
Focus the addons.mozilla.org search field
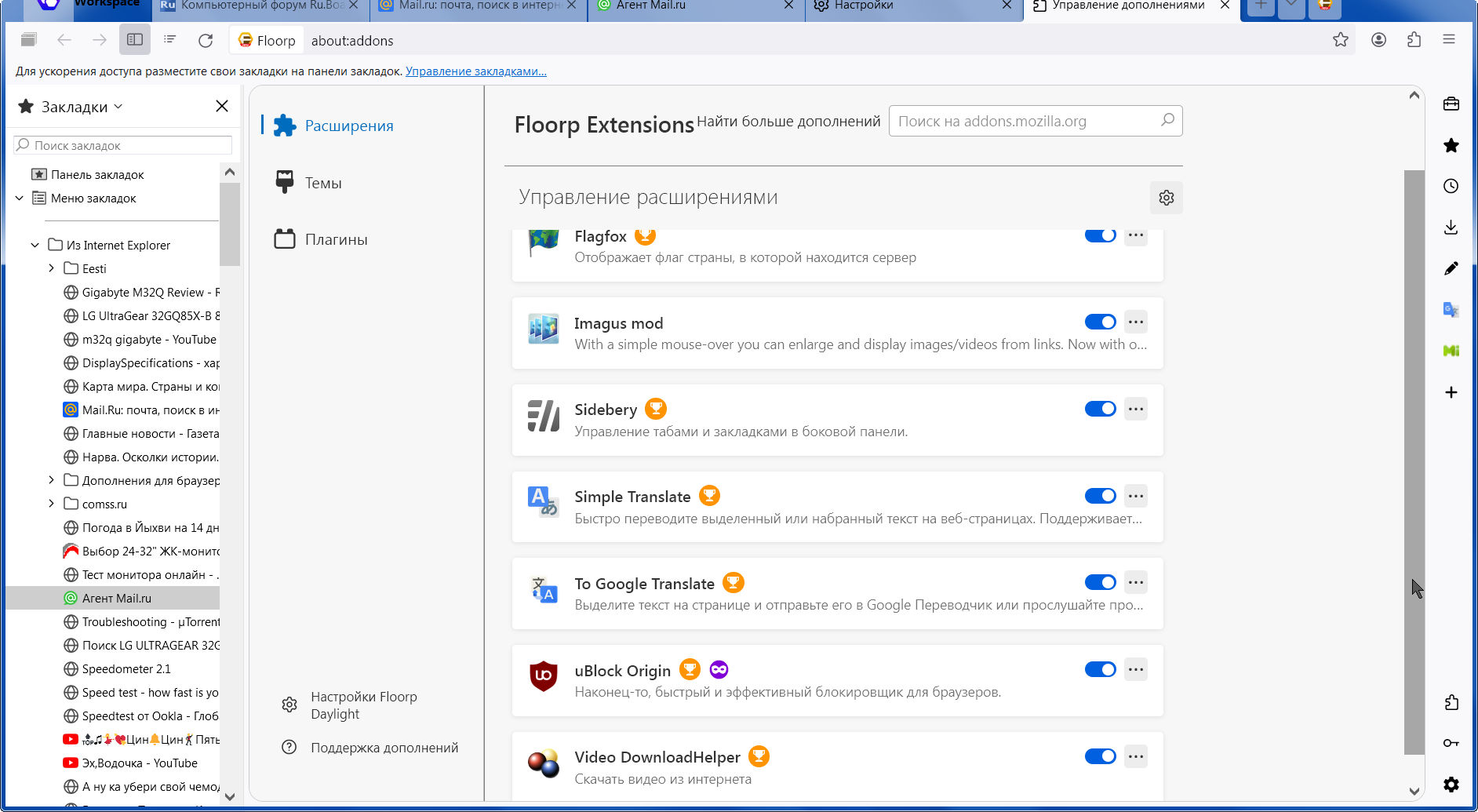(x=1035, y=121)
